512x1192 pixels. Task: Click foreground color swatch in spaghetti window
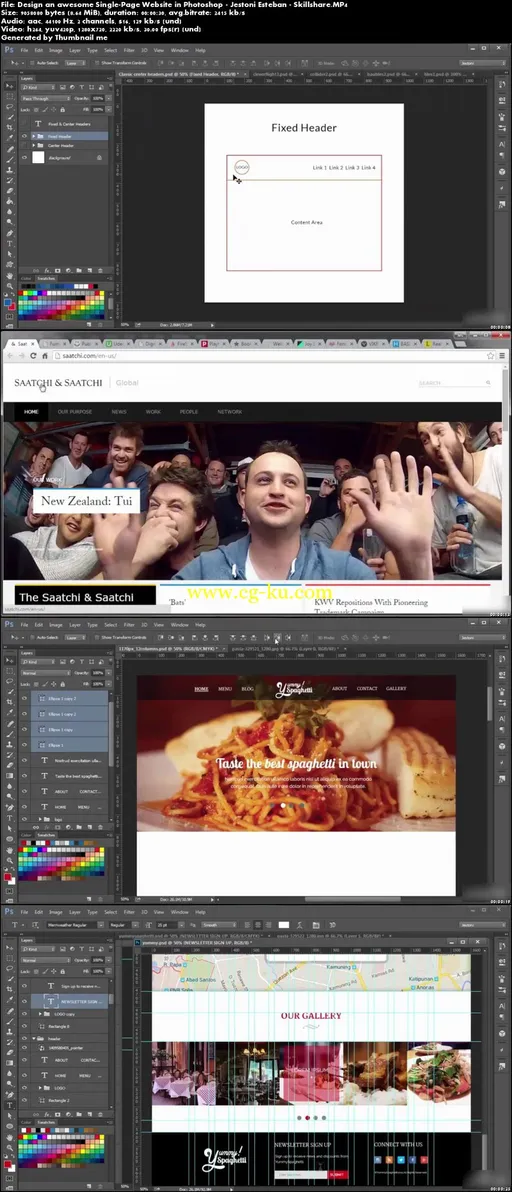click(8, 877)
